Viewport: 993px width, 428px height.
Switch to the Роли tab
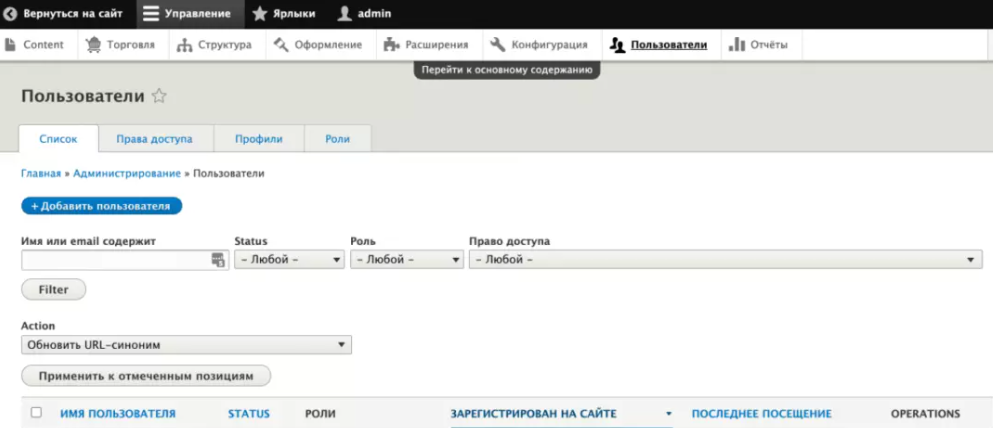pos(338,139)
